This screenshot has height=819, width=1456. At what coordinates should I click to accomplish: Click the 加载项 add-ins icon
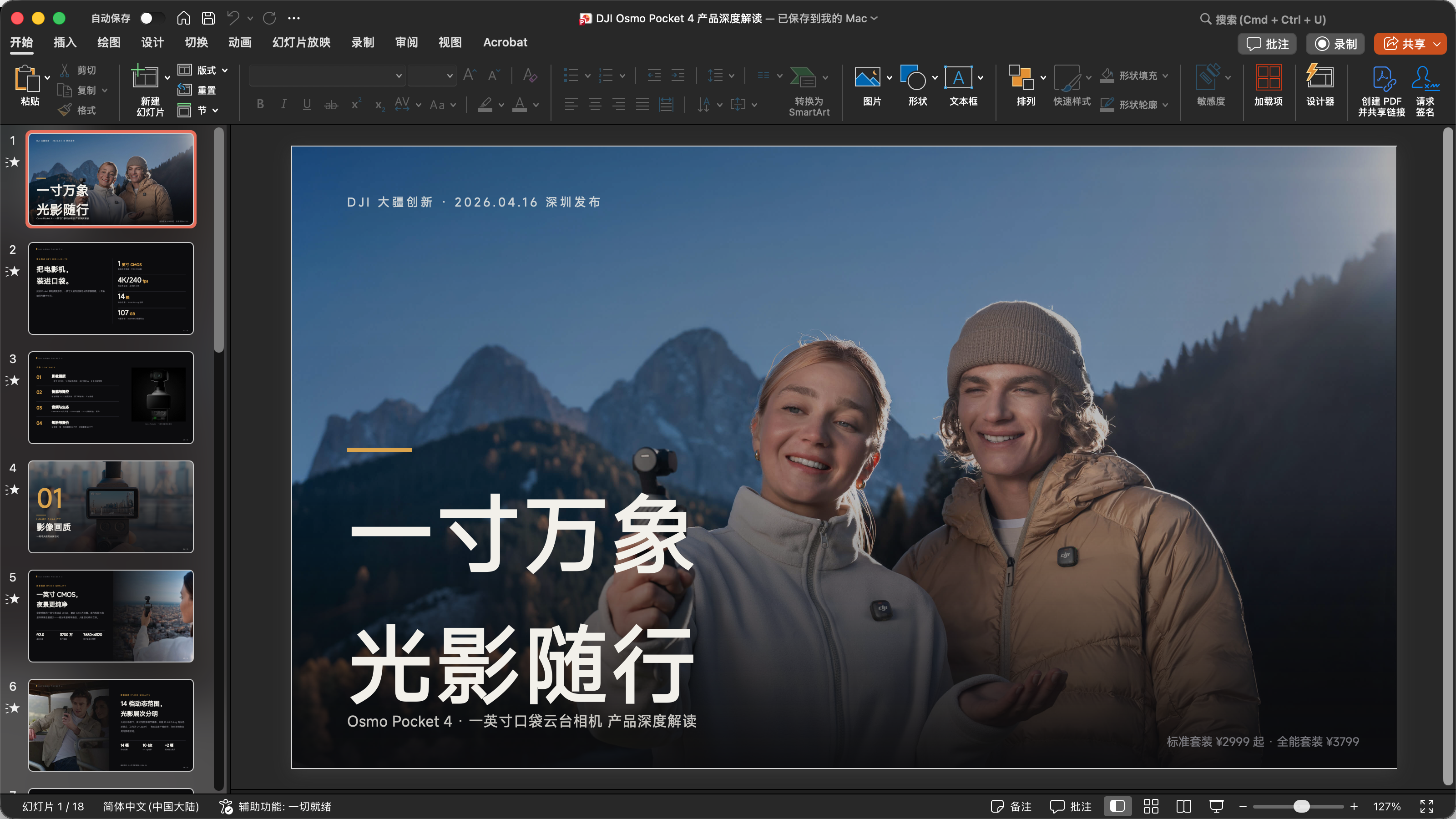coord(1268,77)
